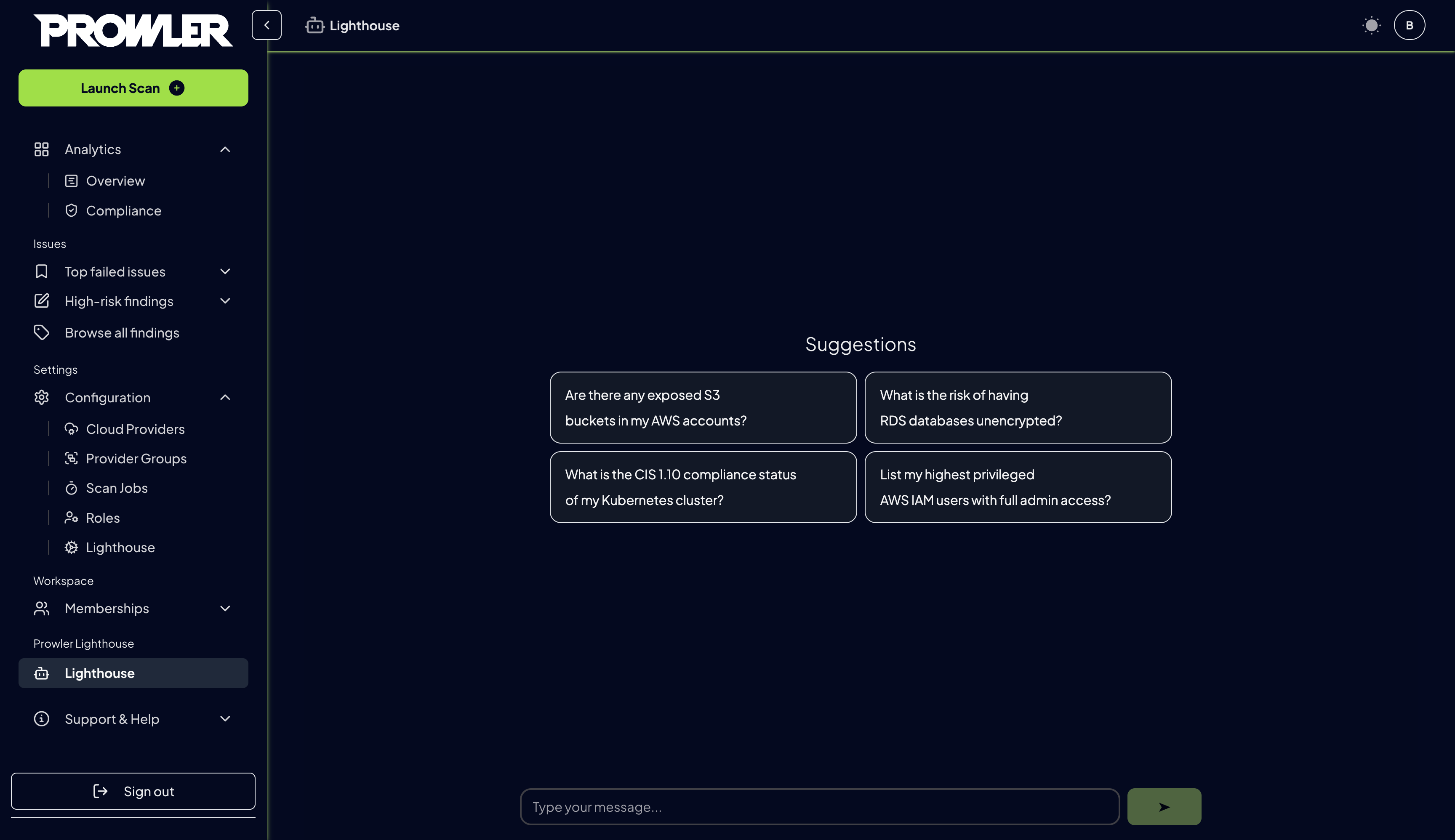
Task: Collapse sidebar with the chevron button
Action: pos(266,25)
